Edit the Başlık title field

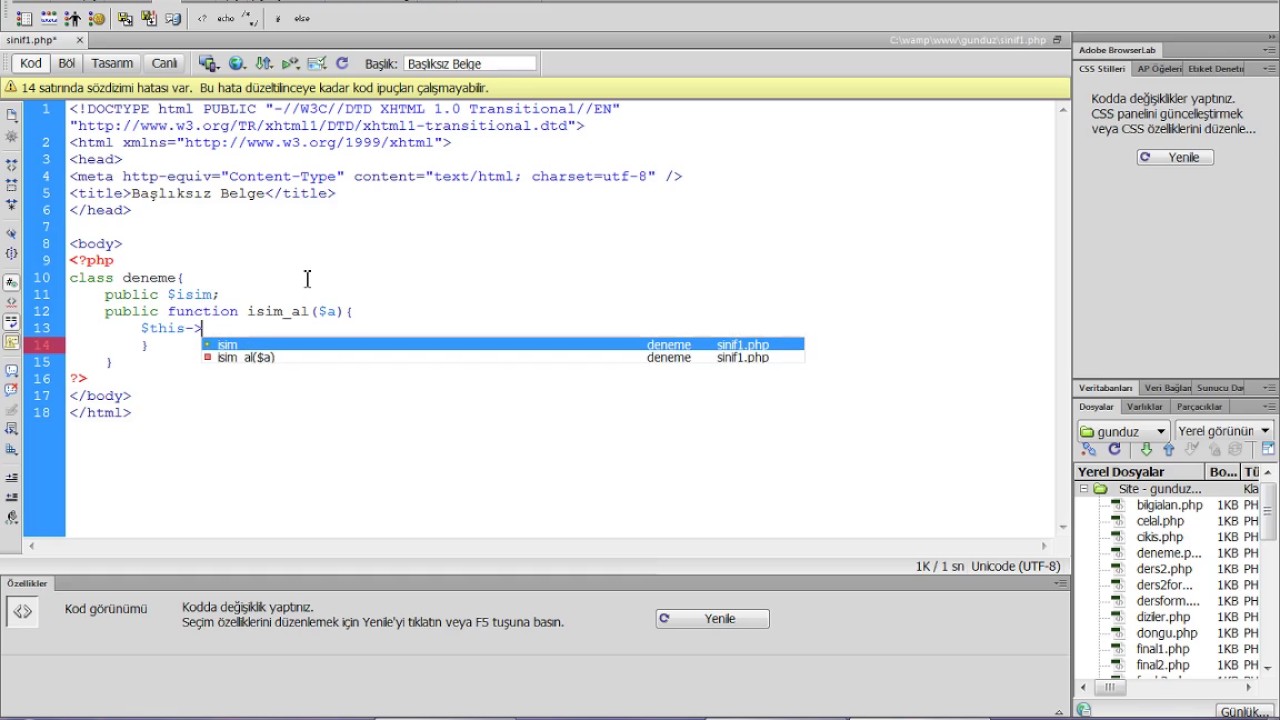(469, 63)
